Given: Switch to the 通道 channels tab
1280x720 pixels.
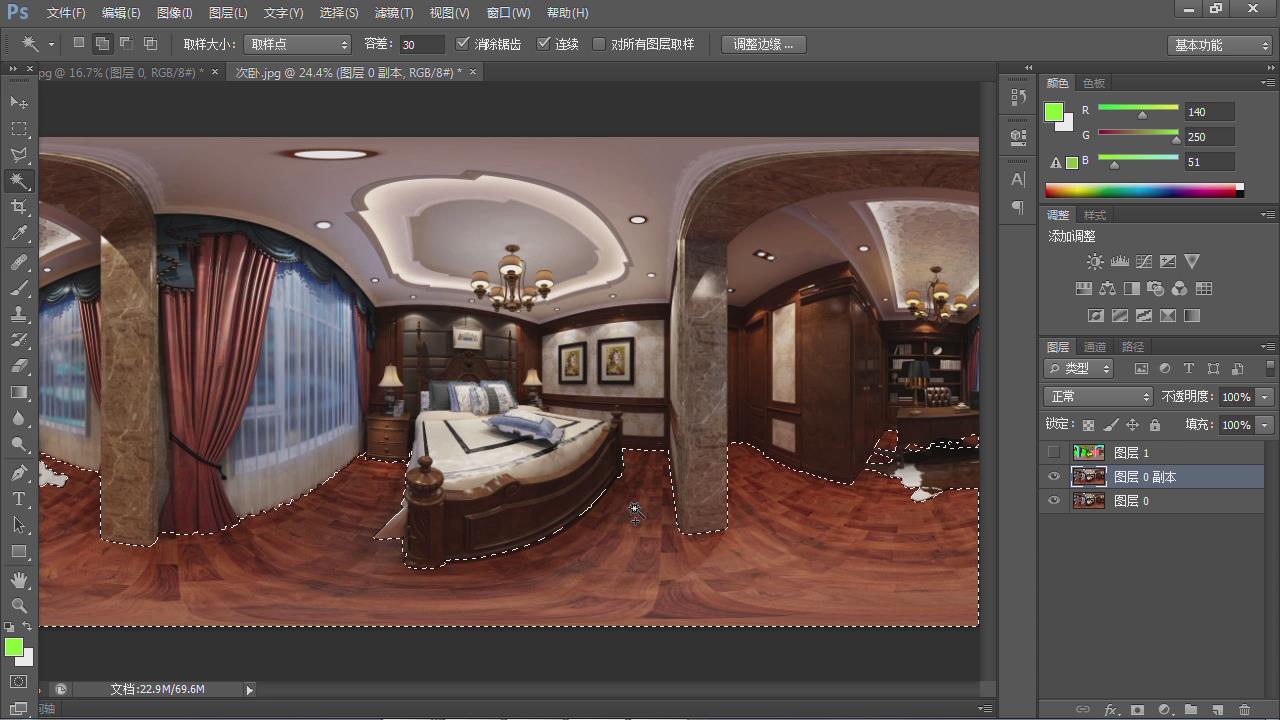Looking at the screenshot, I should point(1095,347).
